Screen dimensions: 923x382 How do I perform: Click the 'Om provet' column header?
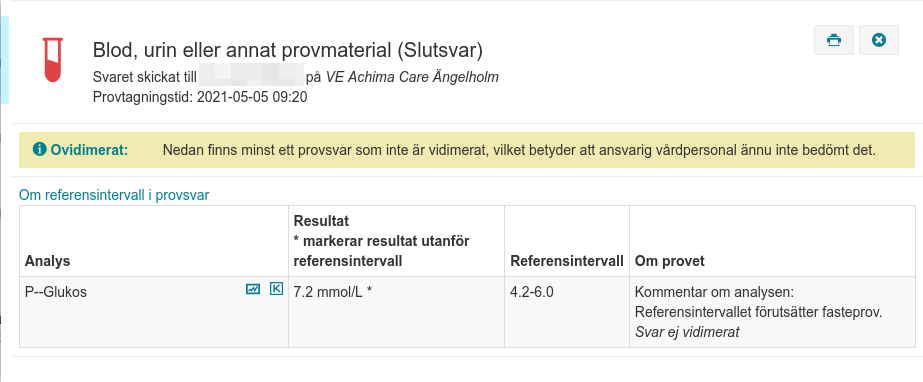[x=669, y=261]
